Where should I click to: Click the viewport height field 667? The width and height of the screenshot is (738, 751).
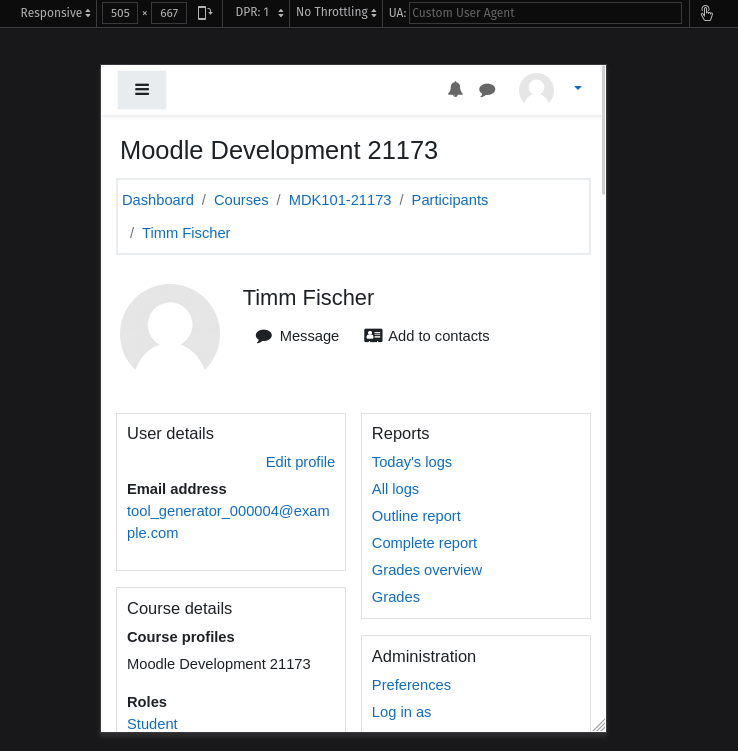coord(169,13)
